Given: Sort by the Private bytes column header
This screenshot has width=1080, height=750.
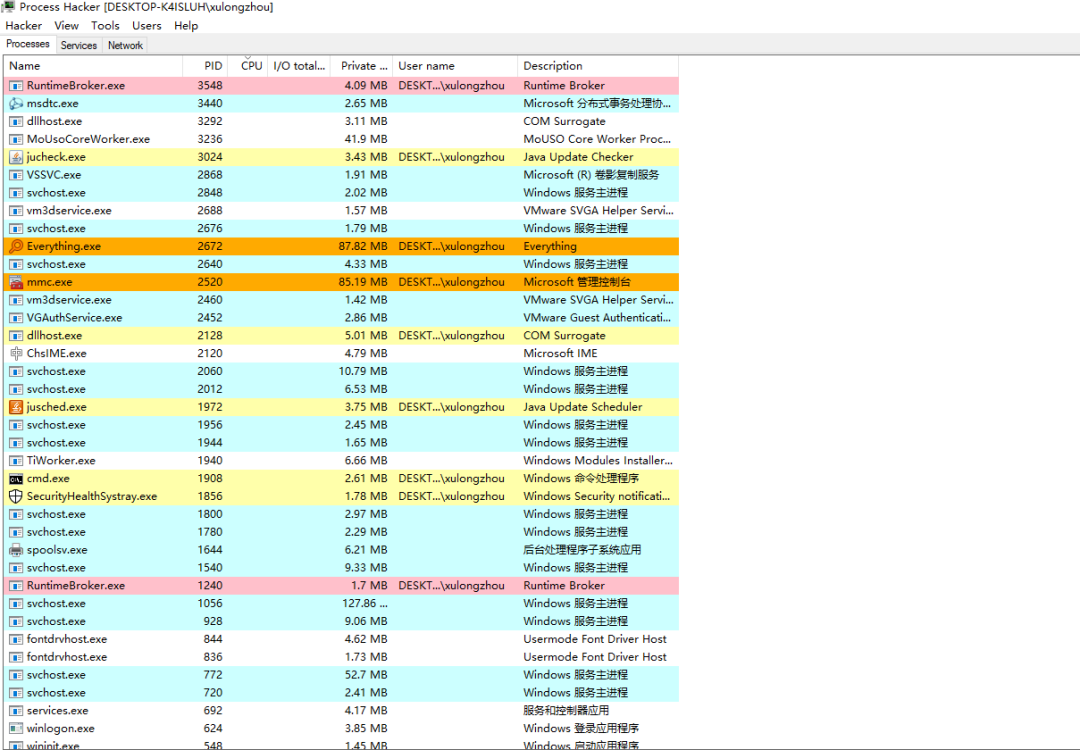Looking at the screenshot, I should click(x=362, y=66).
